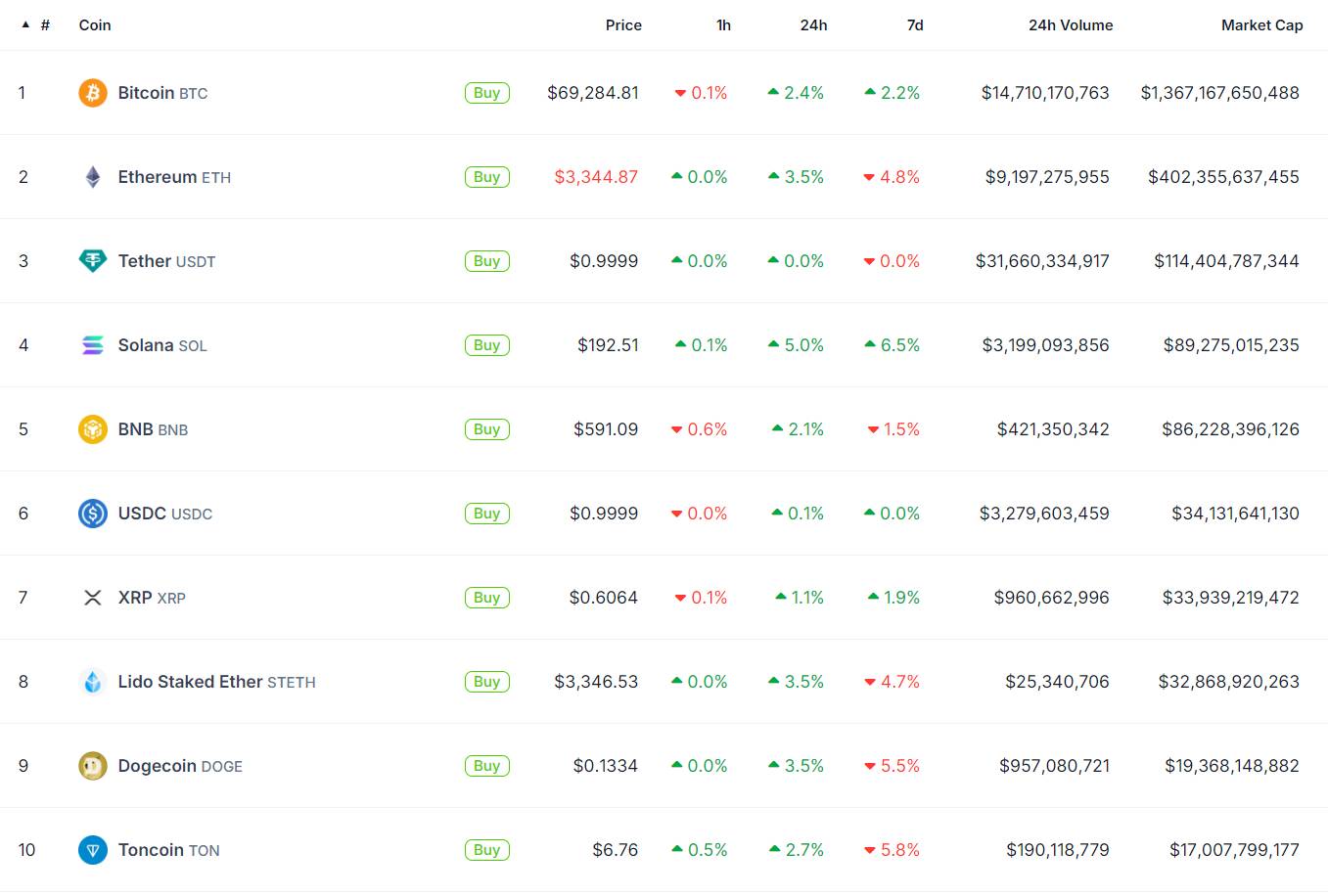Click the Solana price $192.51

click(608, 345)
